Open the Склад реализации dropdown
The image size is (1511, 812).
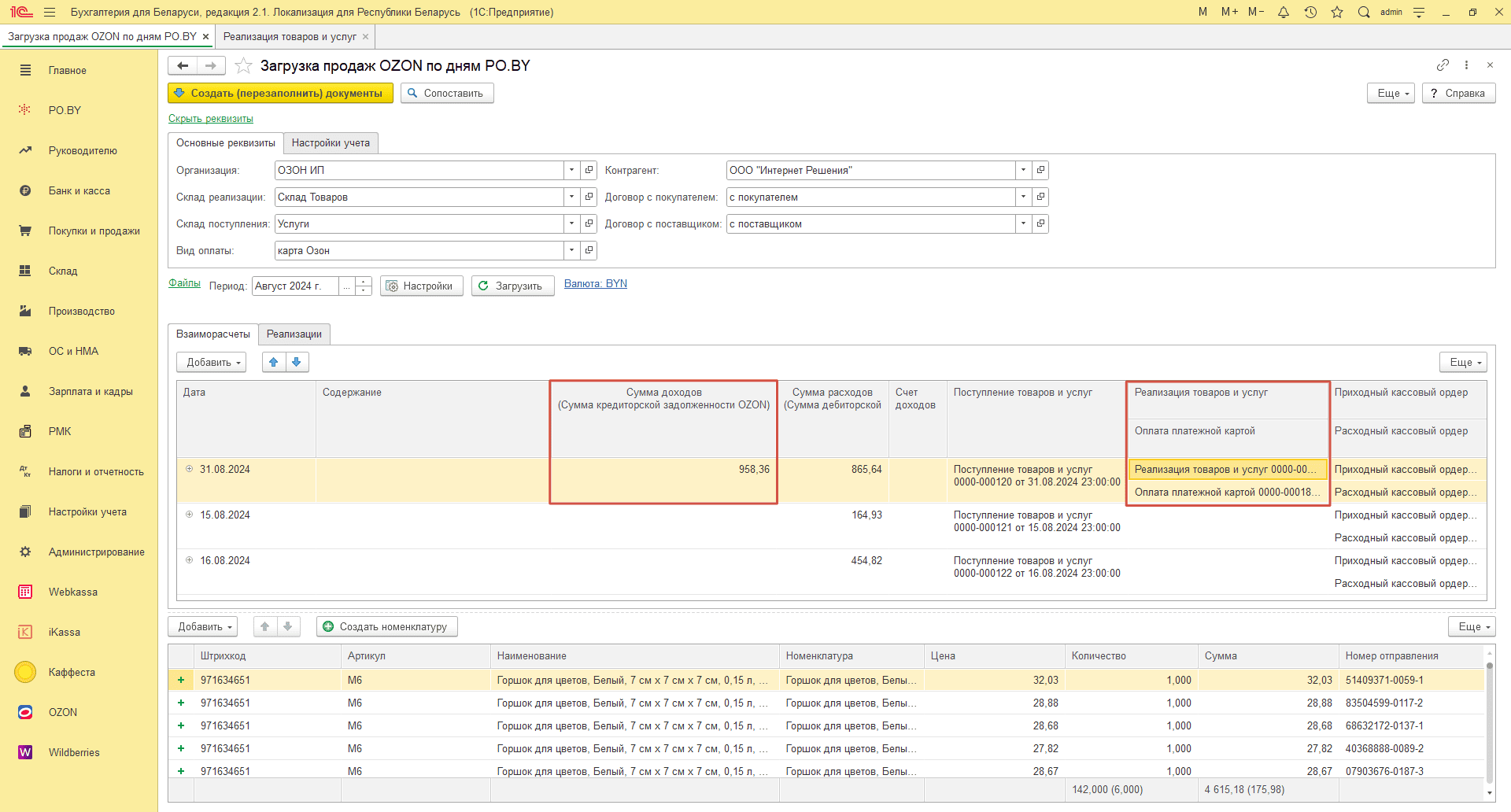[x=571, y=197]
